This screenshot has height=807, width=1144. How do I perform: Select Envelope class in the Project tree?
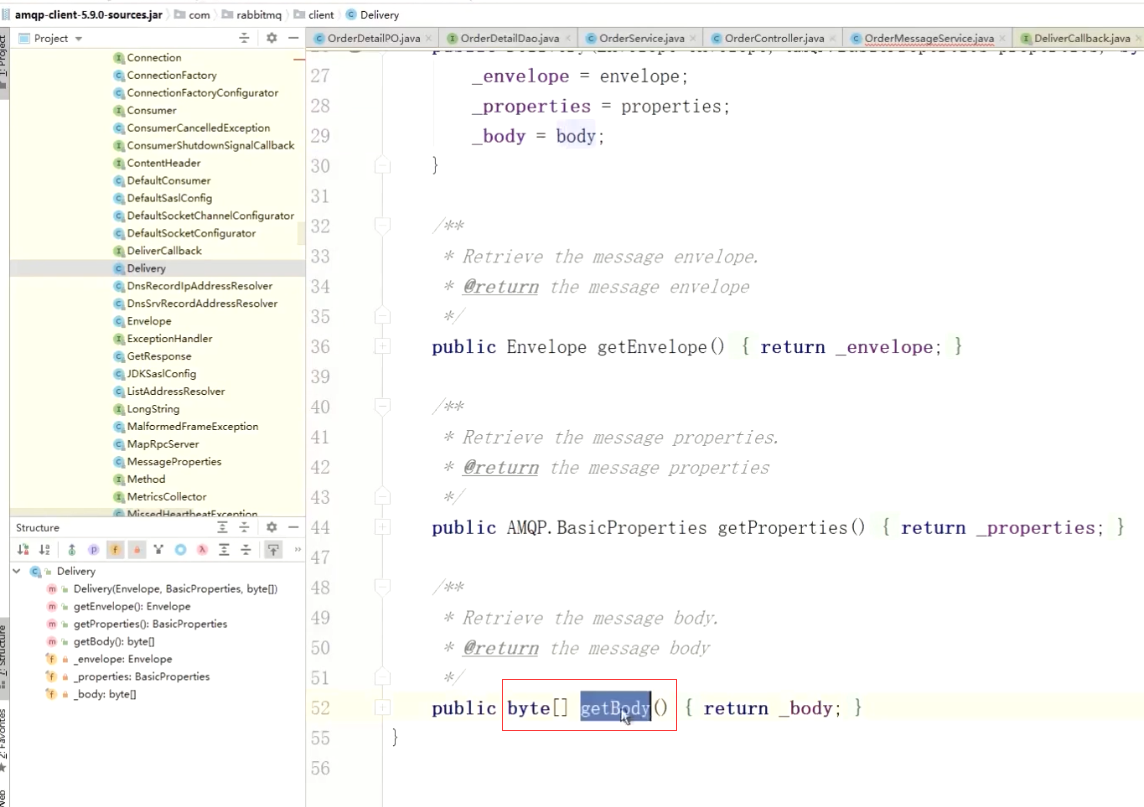coord(149,321)
